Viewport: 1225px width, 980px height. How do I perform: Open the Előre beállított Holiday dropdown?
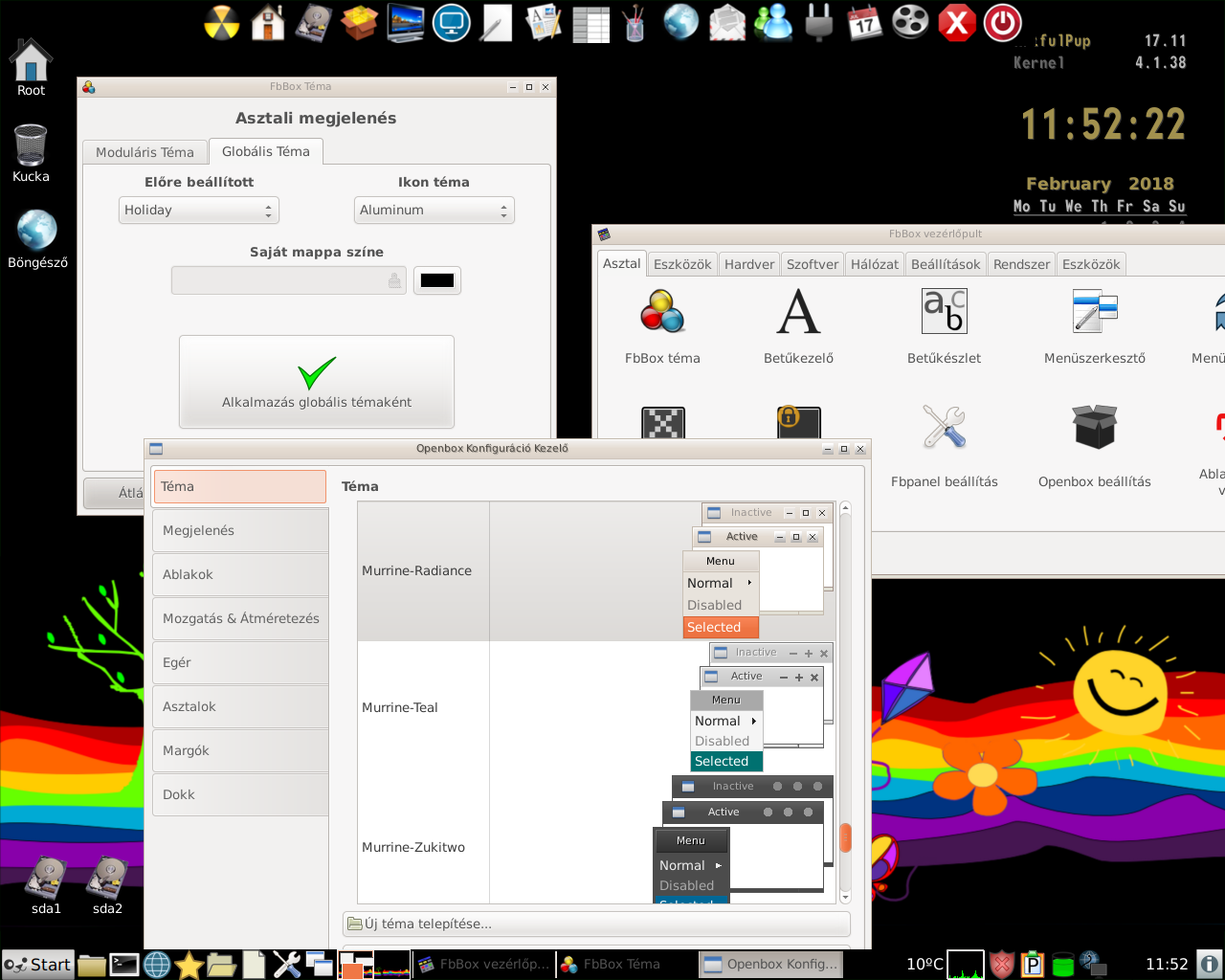coord(199,210)
